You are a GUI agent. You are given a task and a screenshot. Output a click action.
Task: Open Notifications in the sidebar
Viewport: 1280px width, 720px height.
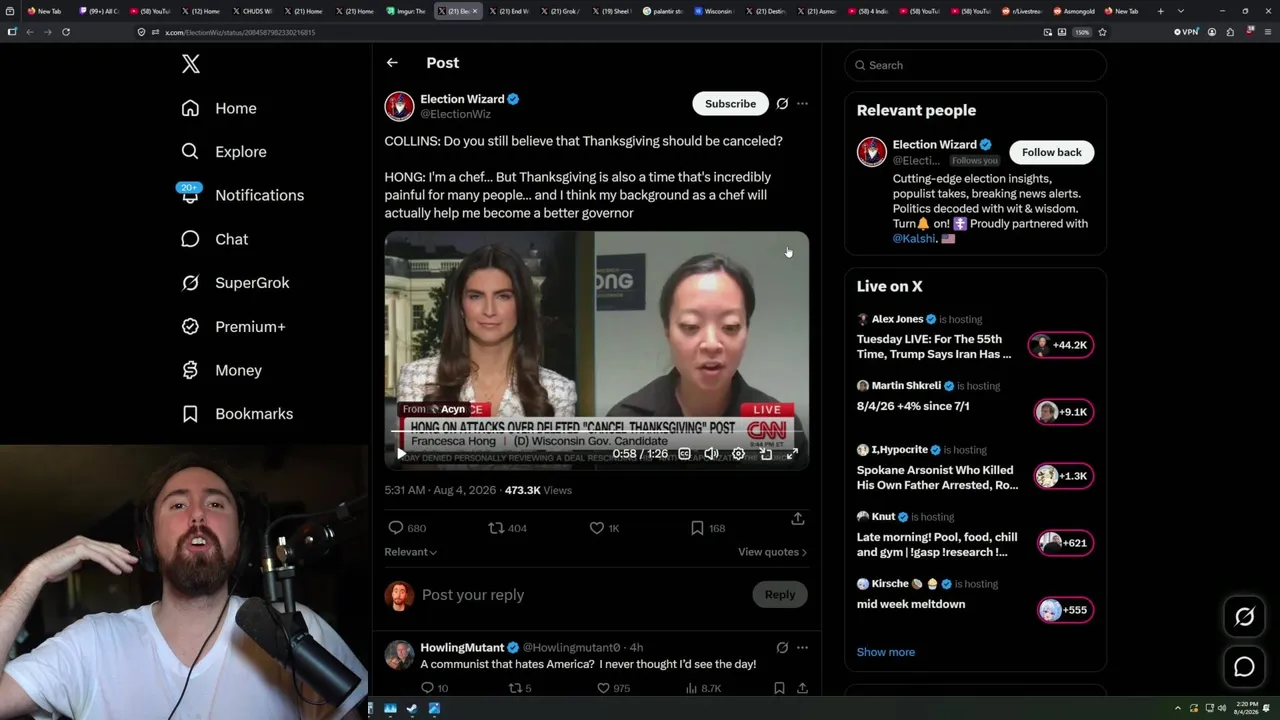click(242, 195)
